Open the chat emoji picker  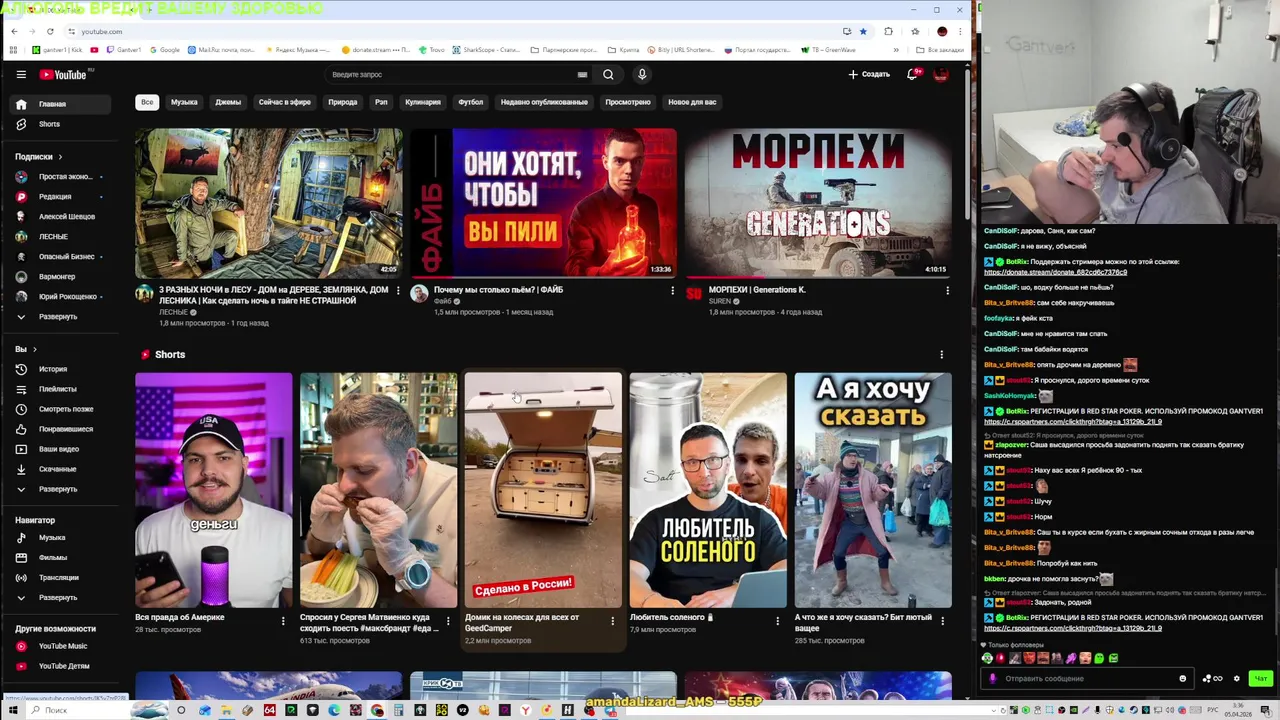[x=1183, y=678]
